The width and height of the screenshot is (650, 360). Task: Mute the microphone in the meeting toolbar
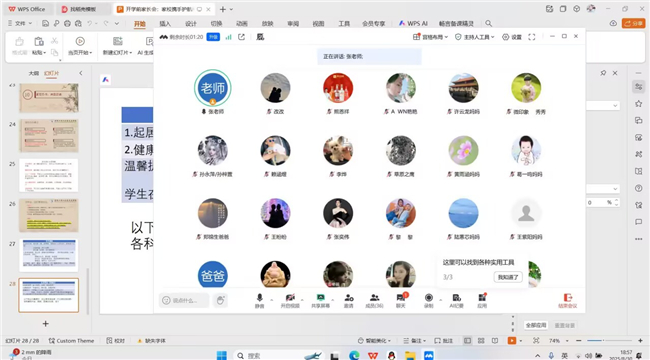(260, 300)
